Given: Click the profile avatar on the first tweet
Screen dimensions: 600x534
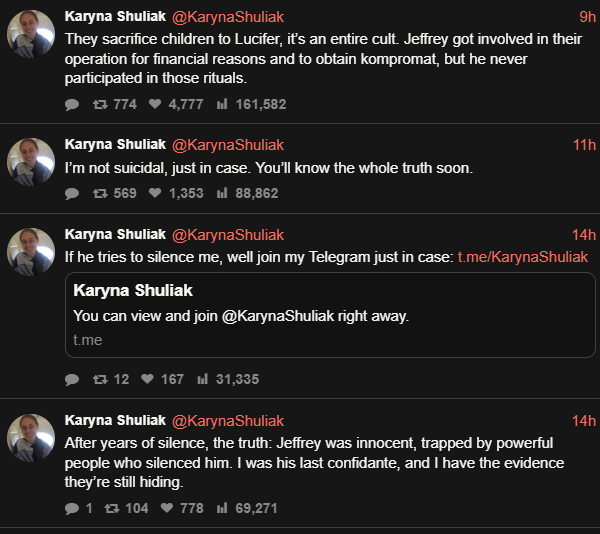Looking at the screenshot, I should [31, 34].
